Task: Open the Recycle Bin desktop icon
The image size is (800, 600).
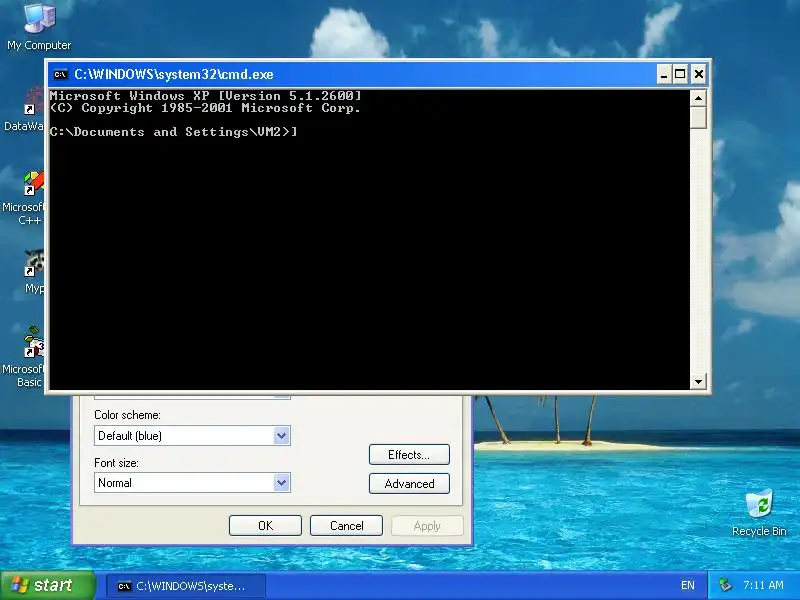Action: pos(759,512)
